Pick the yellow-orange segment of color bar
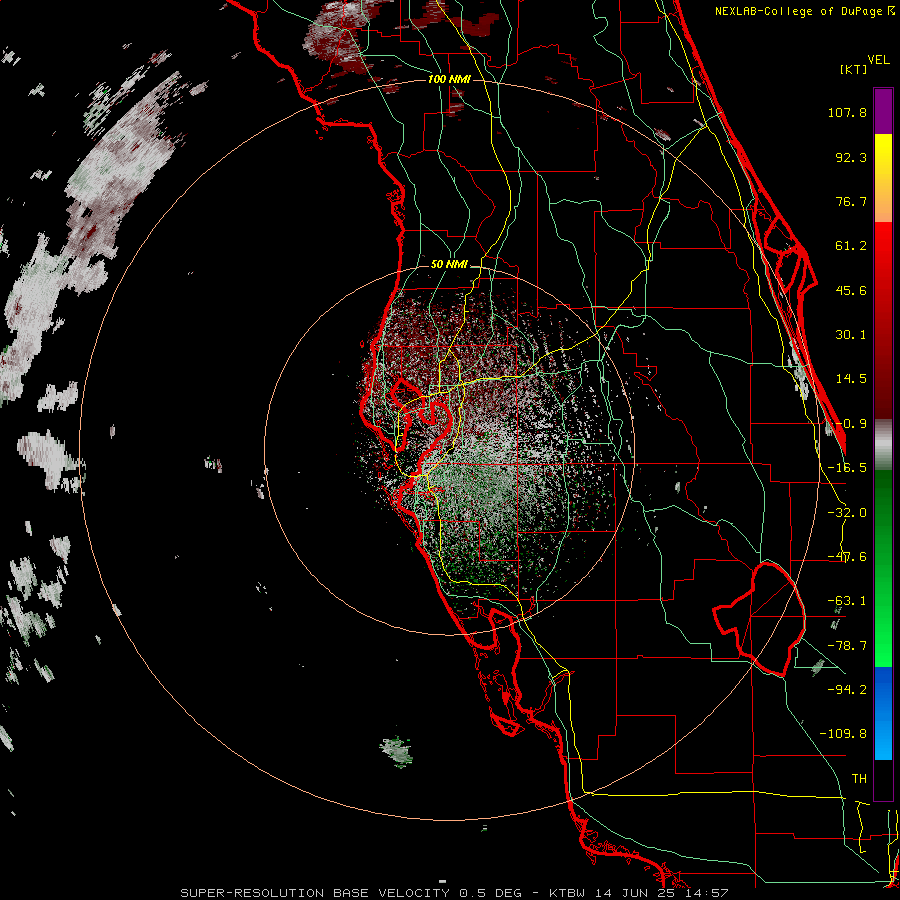 pyautogui.click(x=883, y=178)
